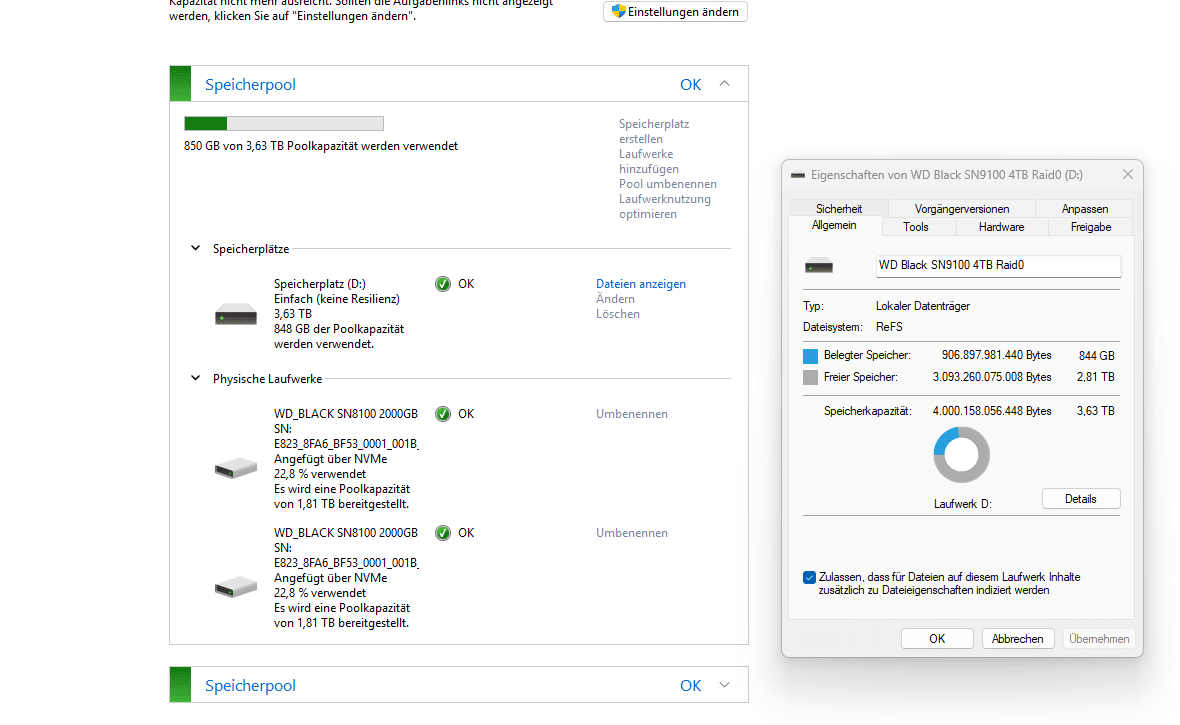The image size is (1180, 725).
Task: Click the "Laufwerk D:" label under the chart
Action: (x=962, y=504)
